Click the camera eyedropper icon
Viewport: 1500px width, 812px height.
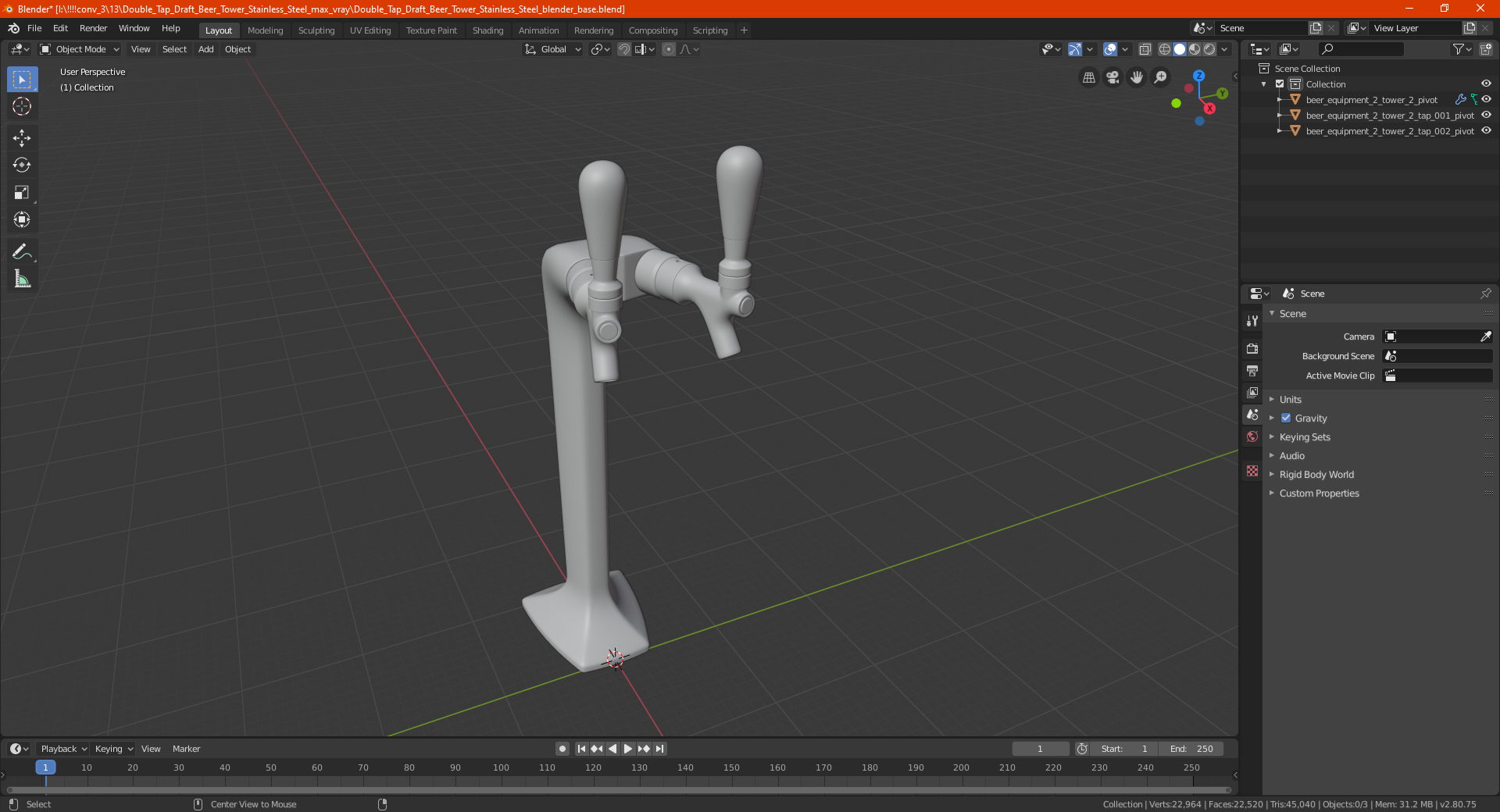tap(1485, 337)
